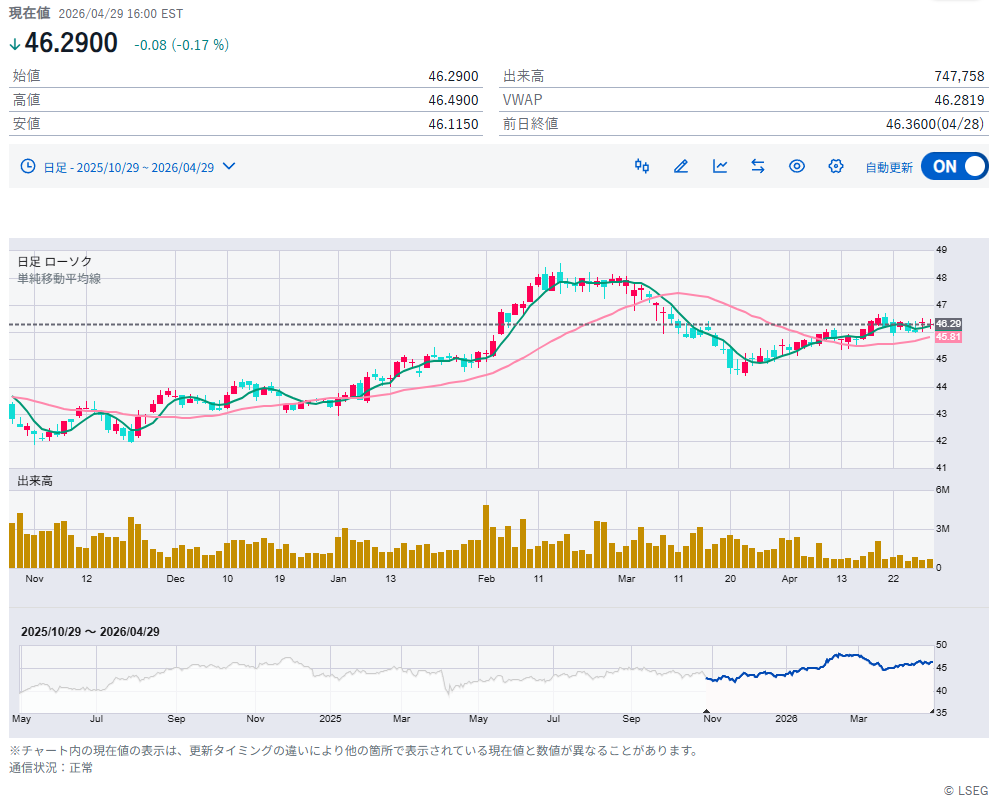998x804 pixels.
Task: Open the 日足 2025/10/29 period selector
Action: click(x=128, y=167)
